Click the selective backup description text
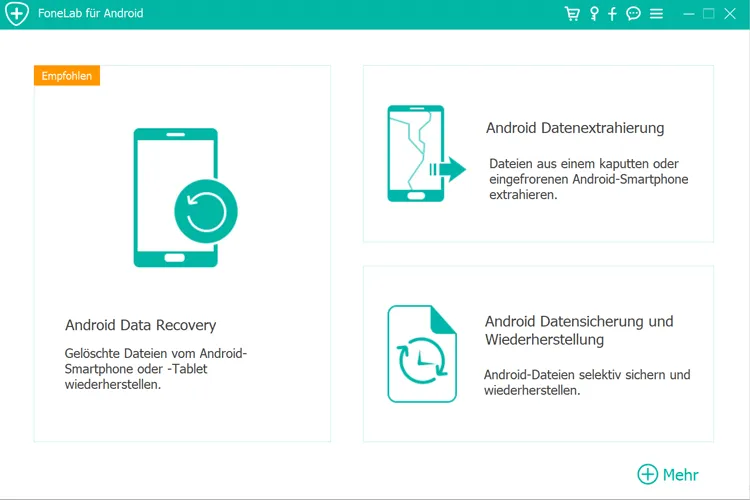Image resolution: width=750 pixels, height=500 pixels. pos(587,383)
